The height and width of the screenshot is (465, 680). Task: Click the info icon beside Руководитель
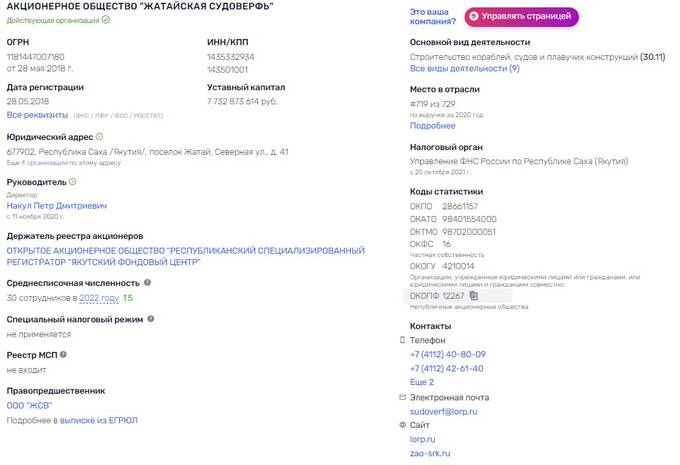[73, 182]
